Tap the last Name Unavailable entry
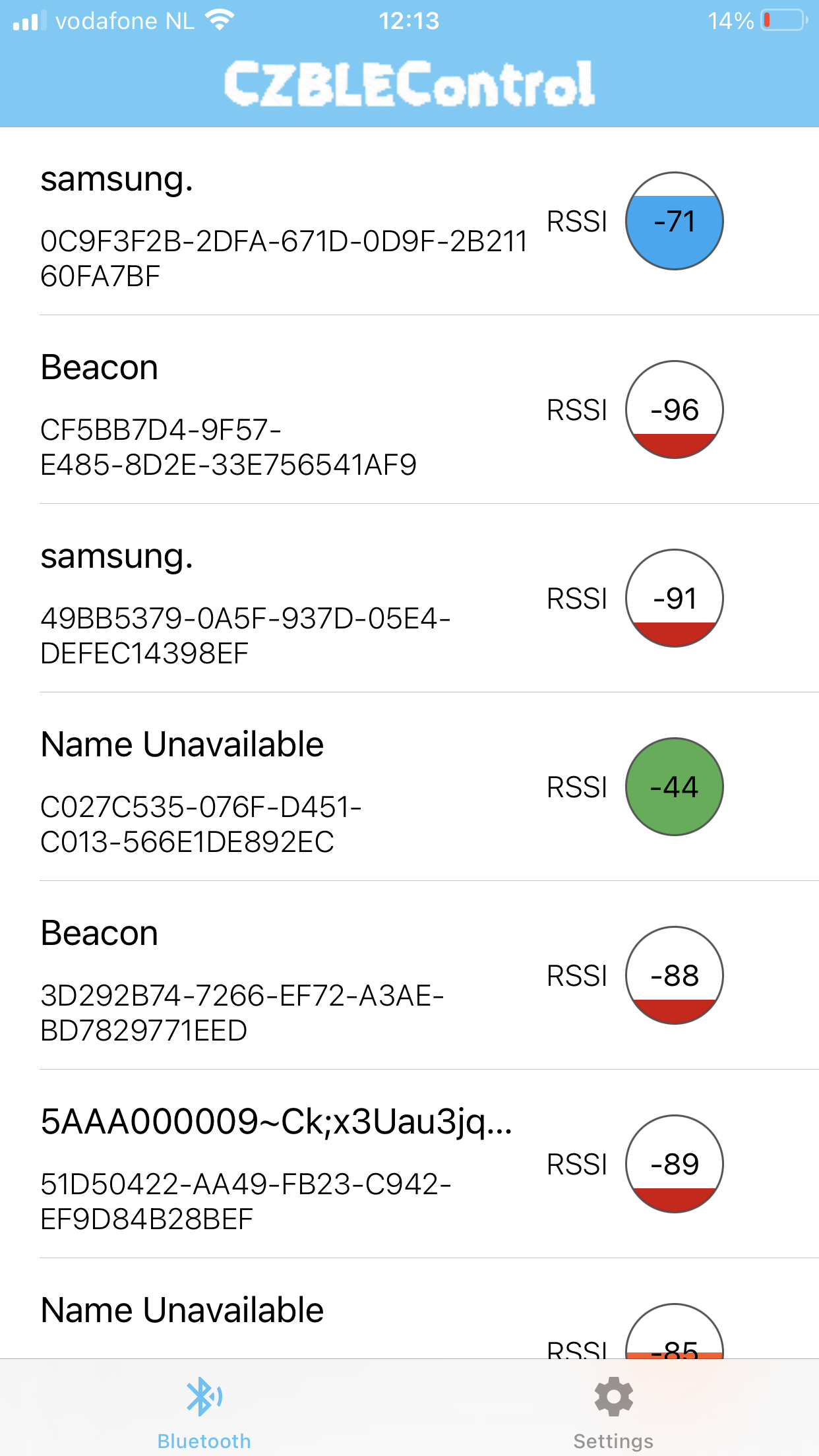819x1456 pixels. [x=409, y=1309]
